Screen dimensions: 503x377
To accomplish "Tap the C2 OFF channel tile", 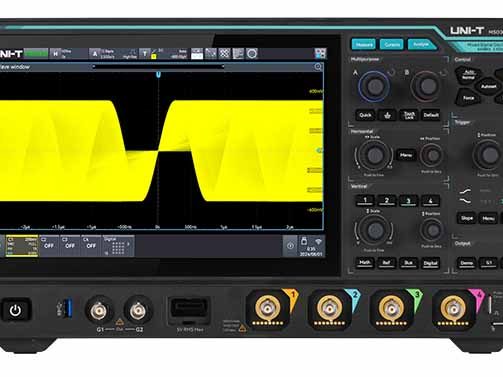I will [49, 246].
